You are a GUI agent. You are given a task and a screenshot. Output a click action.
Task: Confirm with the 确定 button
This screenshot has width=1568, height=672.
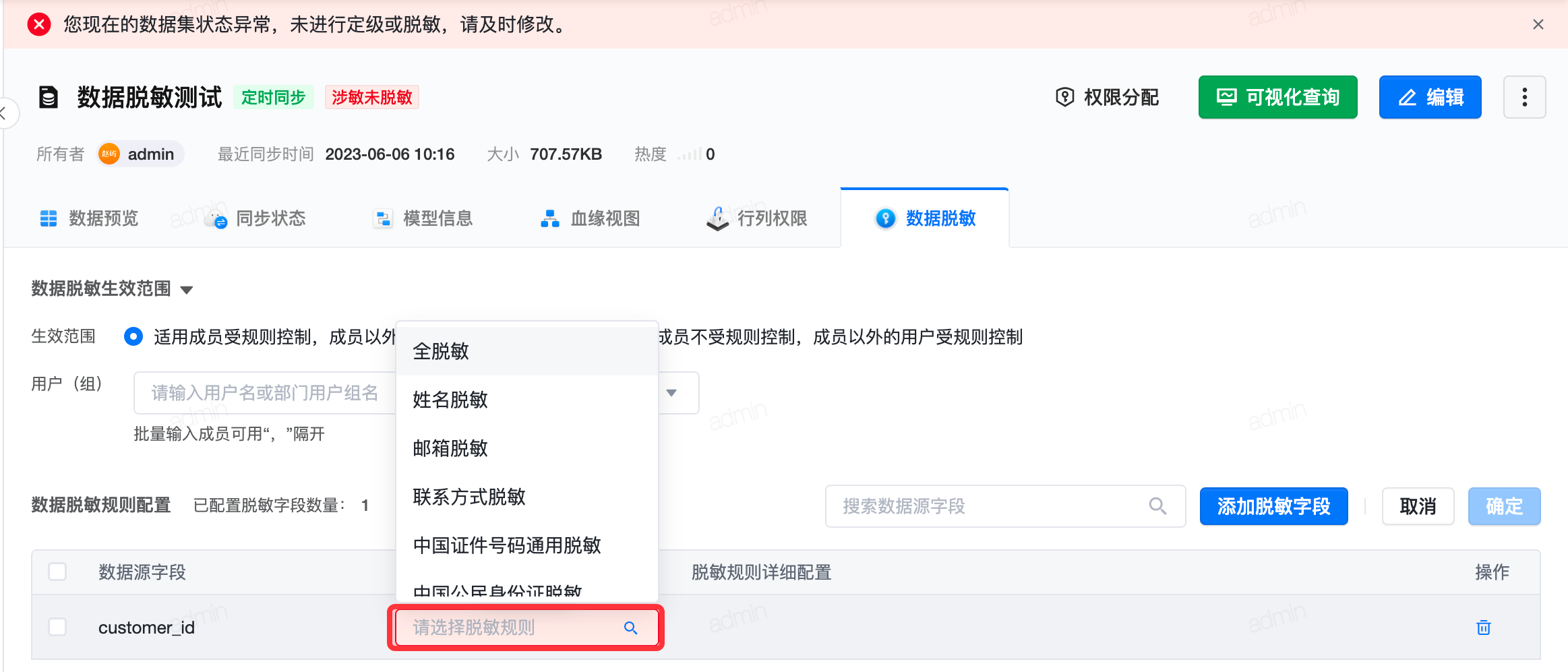[x=1504, y=506]
